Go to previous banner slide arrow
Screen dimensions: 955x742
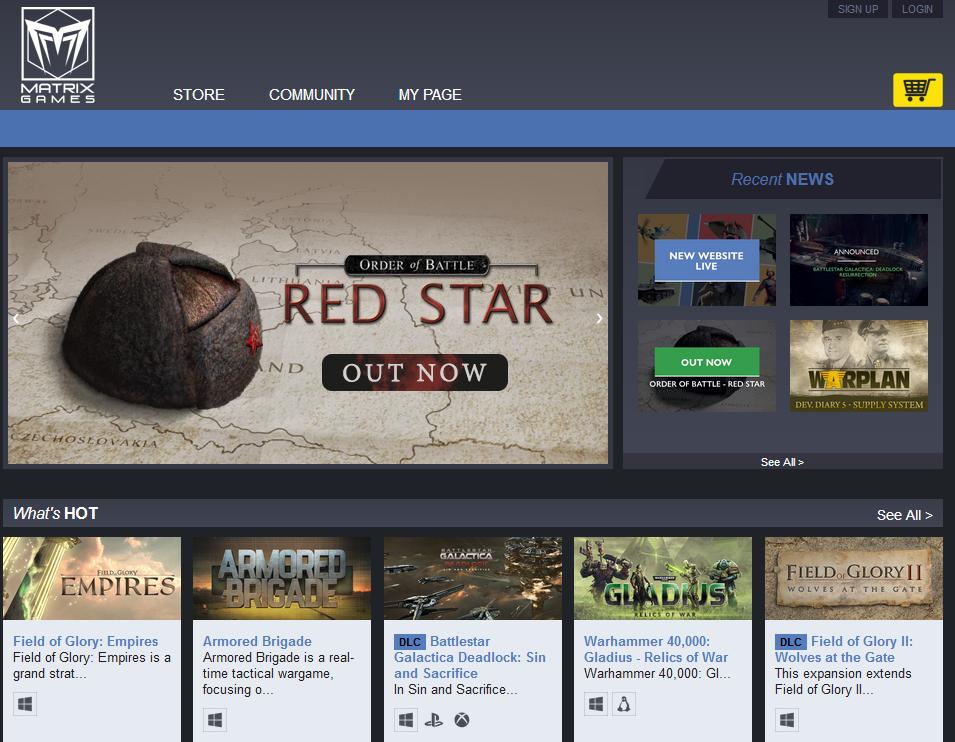coord(16,318)
